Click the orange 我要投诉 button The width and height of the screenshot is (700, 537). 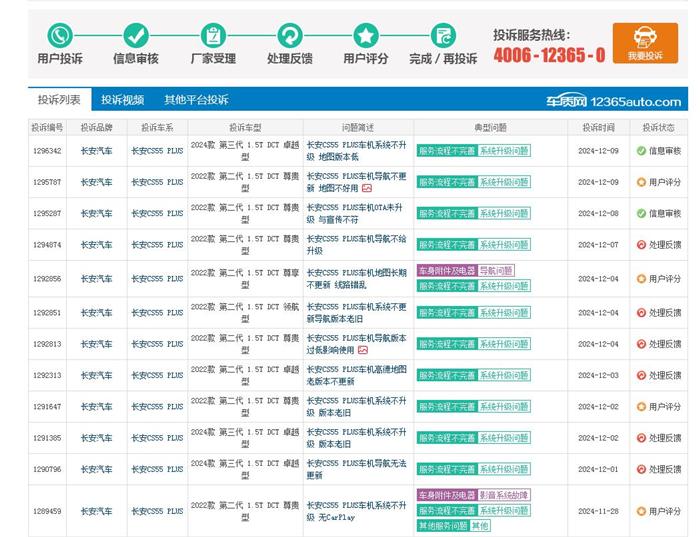click(645, 43)
